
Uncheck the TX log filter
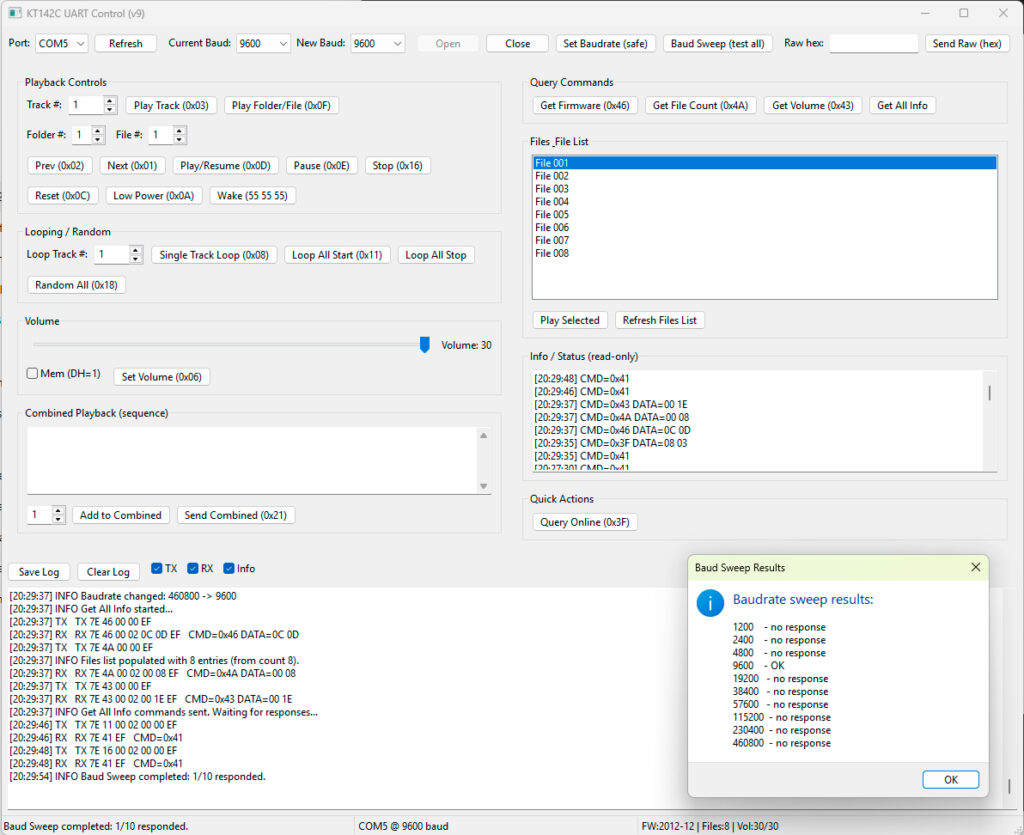pos(157,569)
